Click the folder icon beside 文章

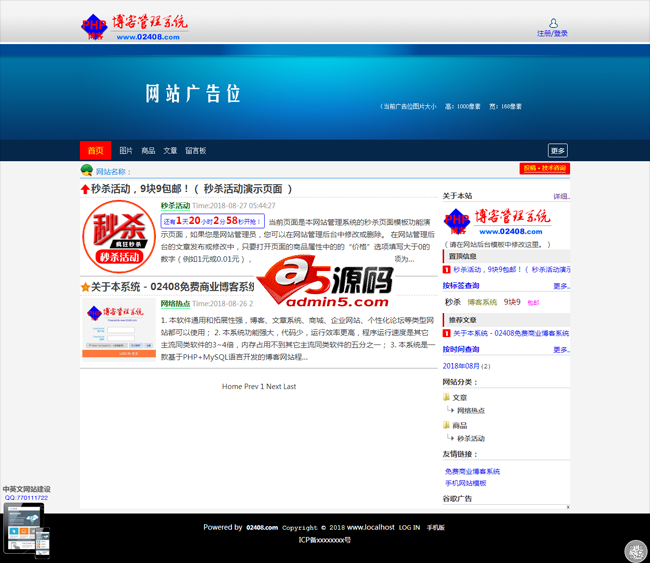click(x=446, y=397)
